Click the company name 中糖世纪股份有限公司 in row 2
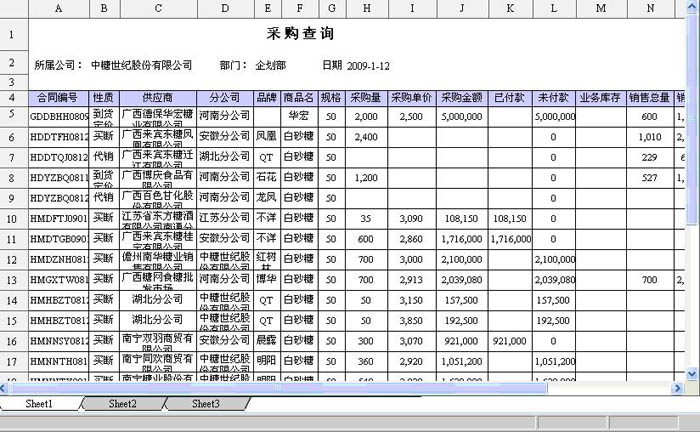 tap(141, 66)
